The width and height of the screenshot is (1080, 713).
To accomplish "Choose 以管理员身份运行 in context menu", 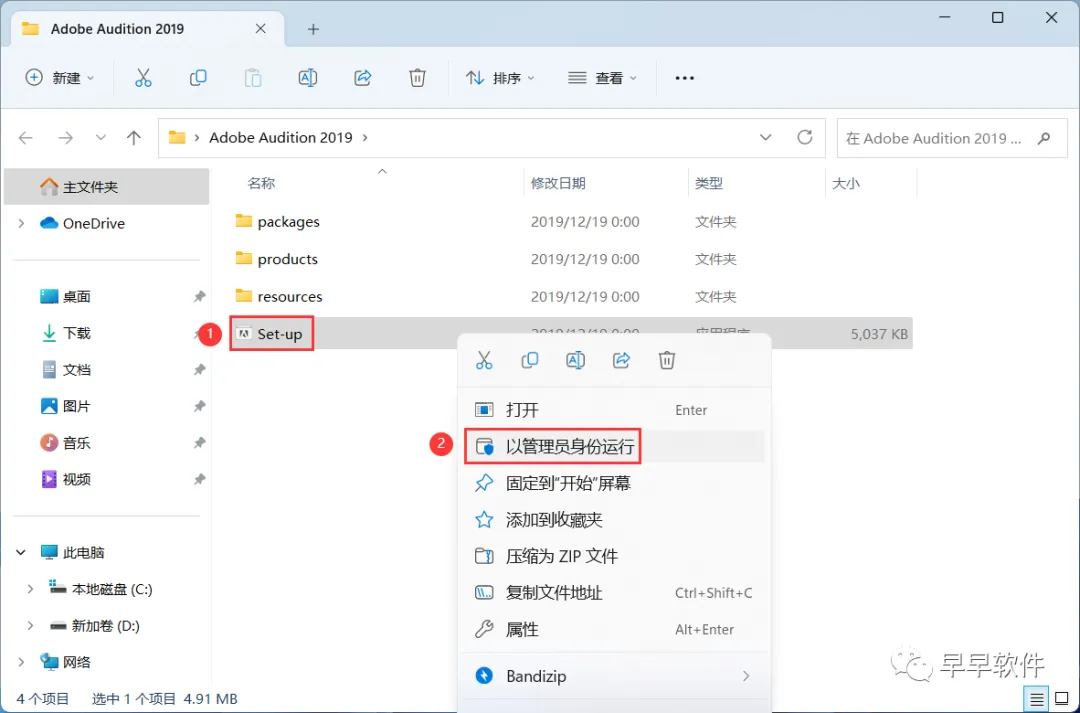I will pos(614,446).
